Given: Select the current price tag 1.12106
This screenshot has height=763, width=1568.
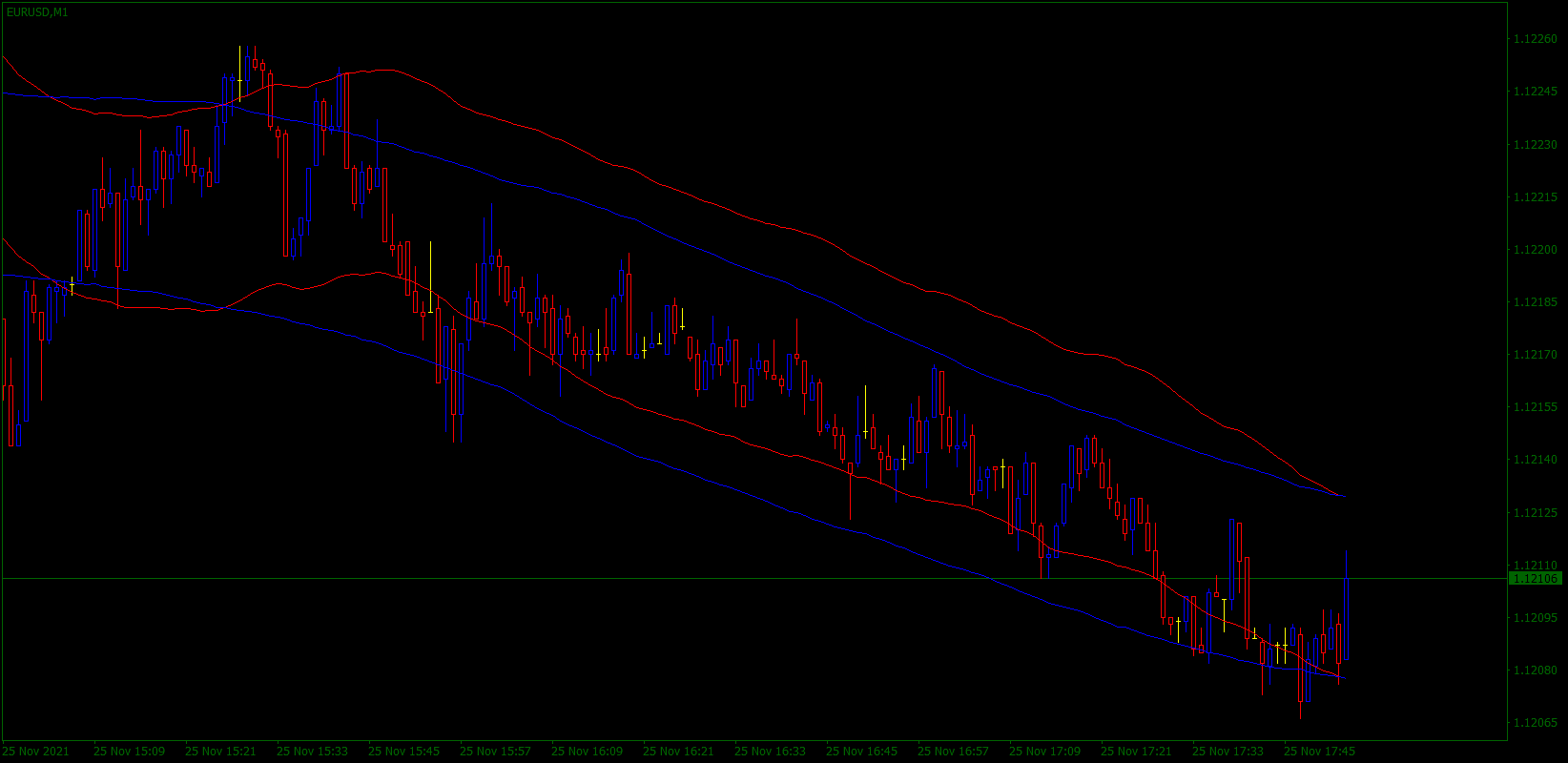Looking at the screenshot, I should point(1535,578).
